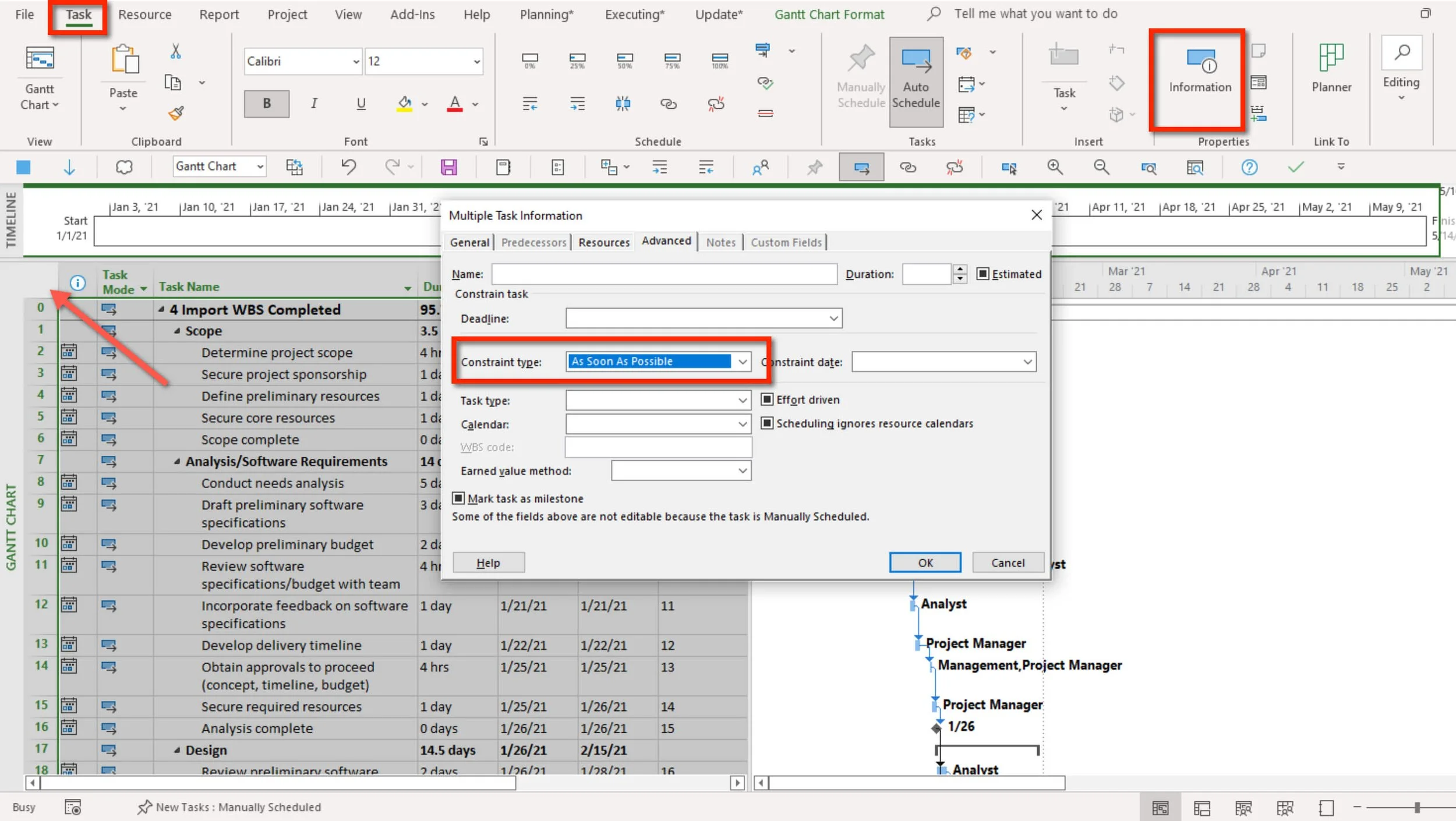
Task: Click the Information icon in Properties
Action: pyautogui.click(x=1200, y=61)
